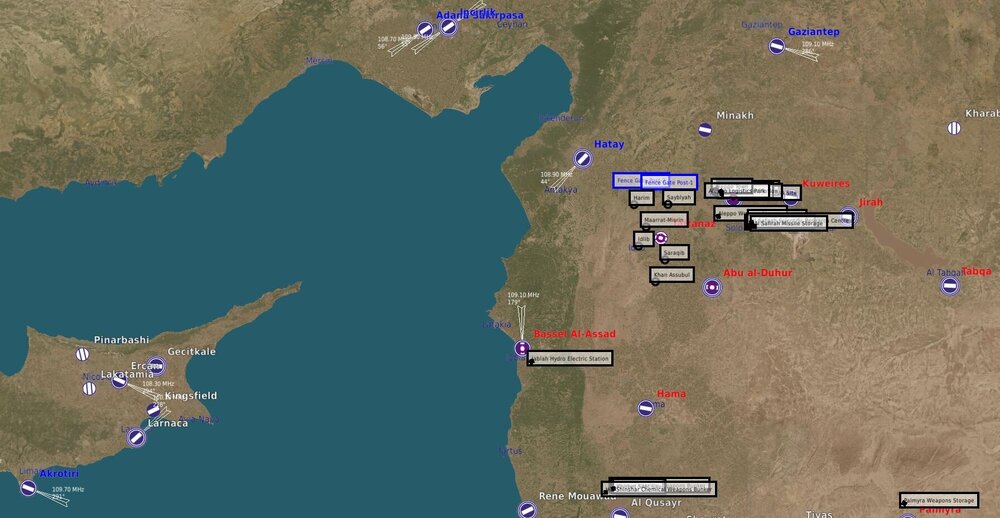Select the red Kuweires airbase name
Image resolution: width=1000 pixels, height=518 pixels.
[826, 184]
